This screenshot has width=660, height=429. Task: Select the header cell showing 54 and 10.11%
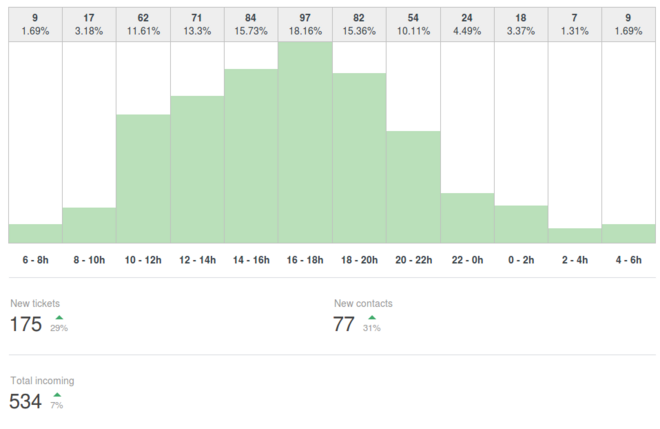pyautogui.click(x=413, y=23)
